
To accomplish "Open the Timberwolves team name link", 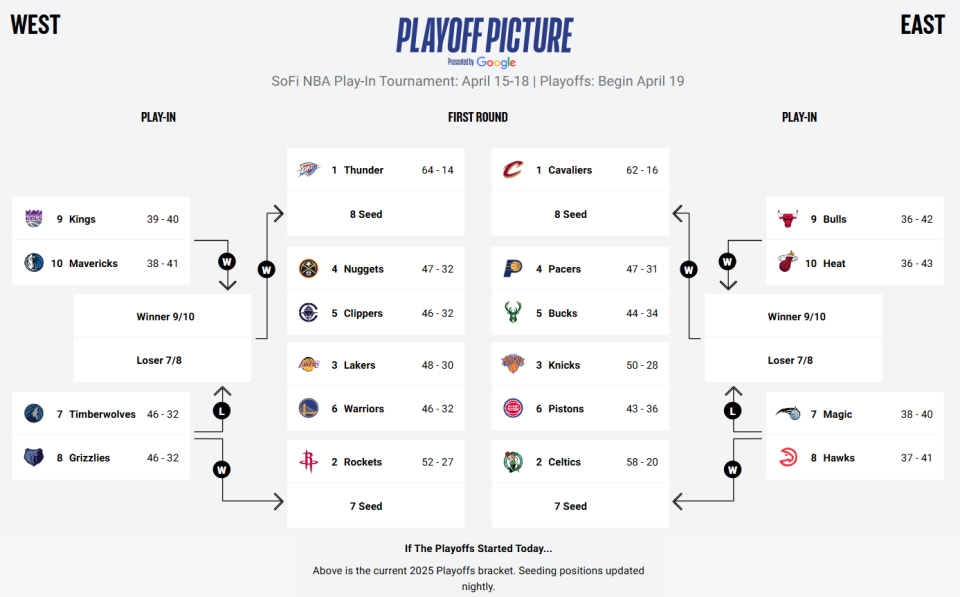I will (x=102, y=414).
